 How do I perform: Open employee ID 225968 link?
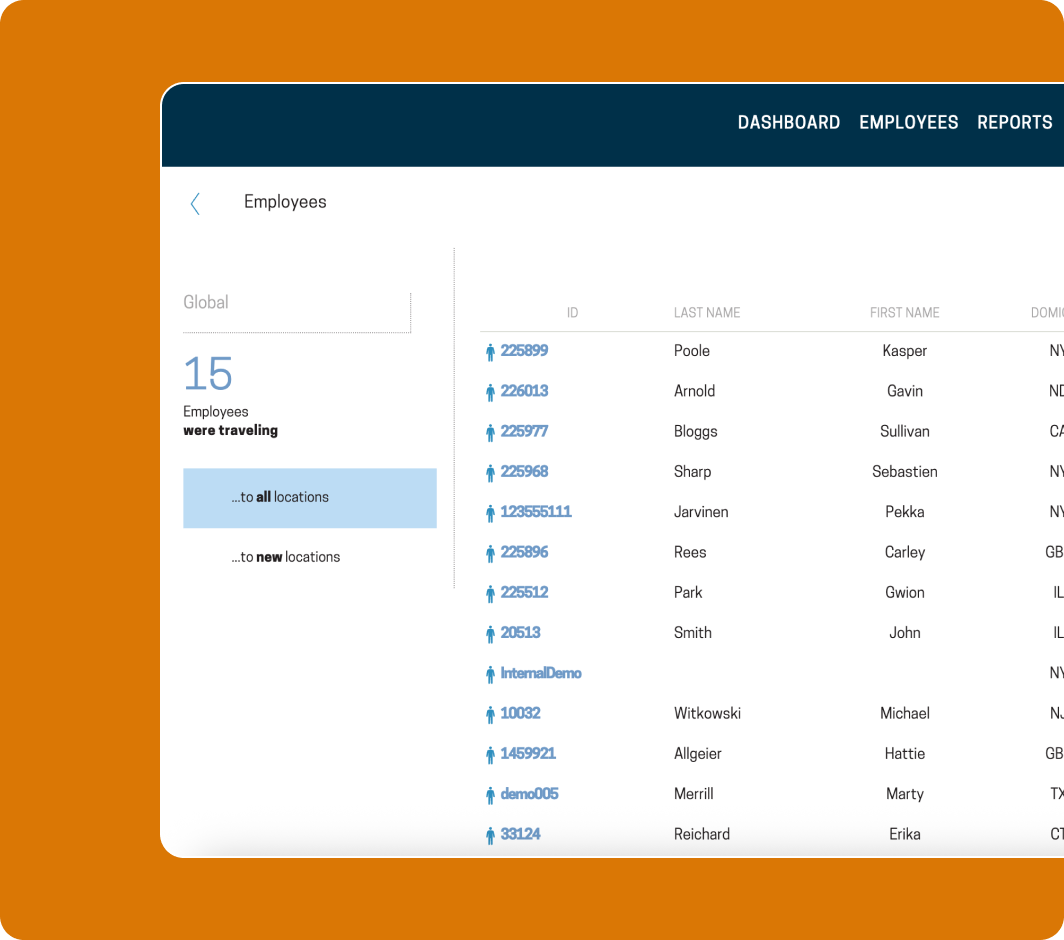click(524, 472)
